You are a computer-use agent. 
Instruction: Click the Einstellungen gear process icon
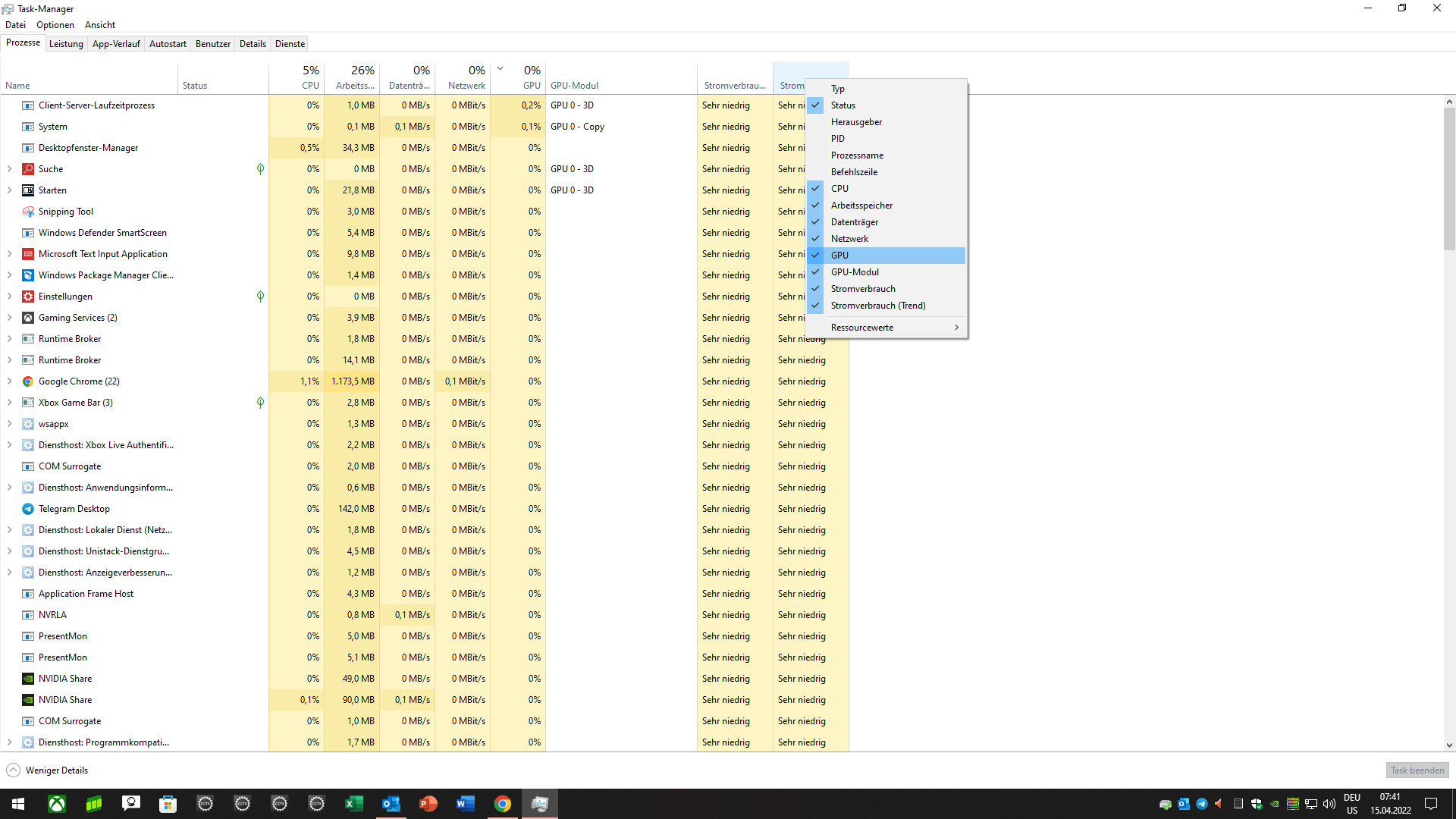pyautogui.click(x=28, y=297)
